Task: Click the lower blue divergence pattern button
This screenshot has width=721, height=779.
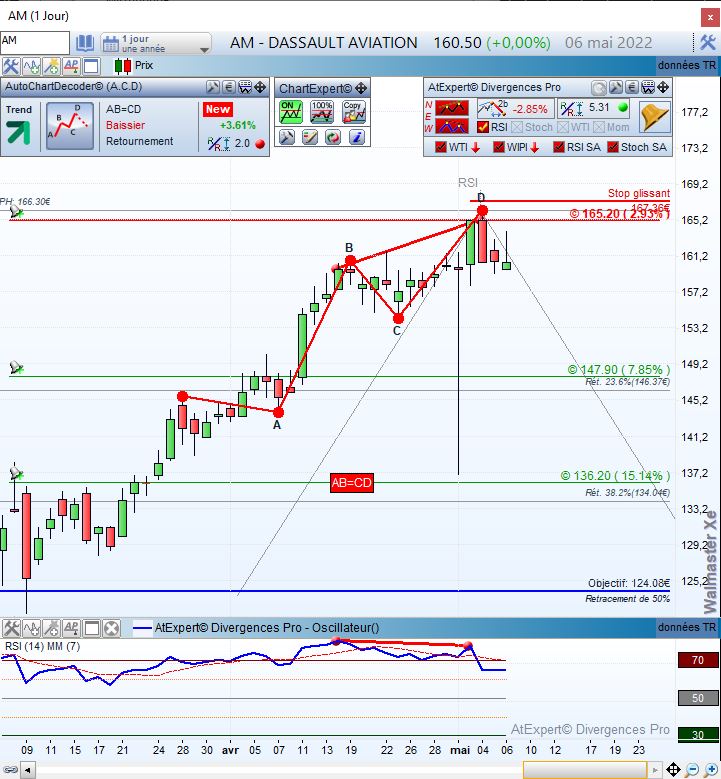Action: click(x=452, y=126)
